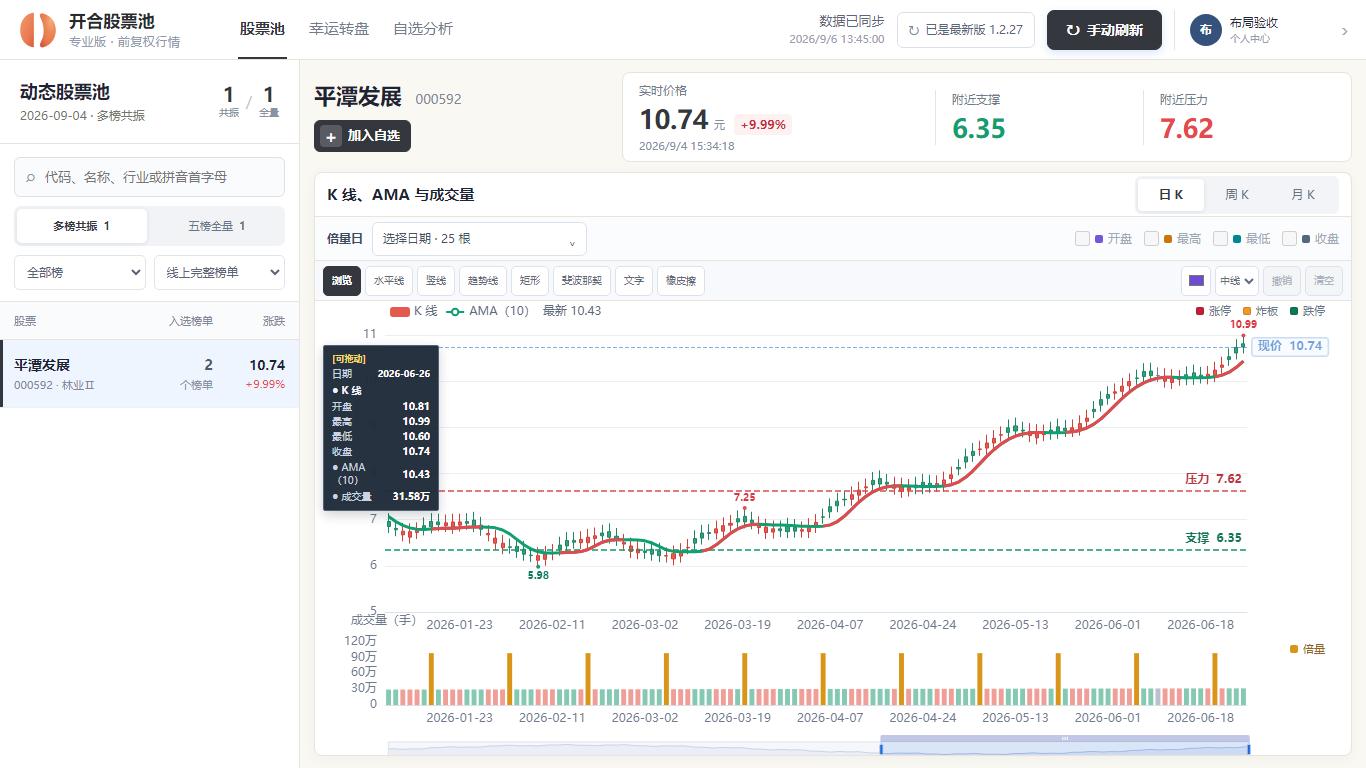Viewport: 1366px width, 768px height.
Task: Switch to the 幸运转盘 tab
Action: coord(339,29)
